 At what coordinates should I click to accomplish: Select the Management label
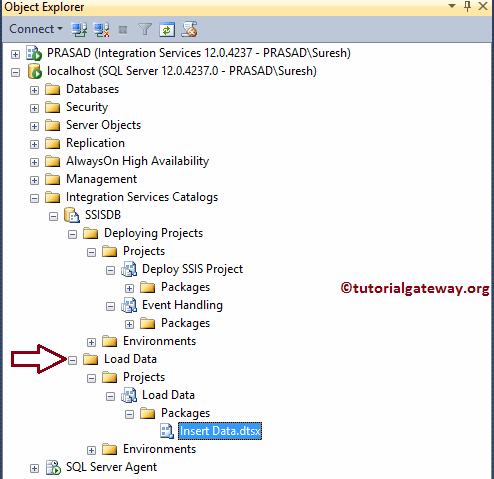pyautogui.click(x=101, y=179)
